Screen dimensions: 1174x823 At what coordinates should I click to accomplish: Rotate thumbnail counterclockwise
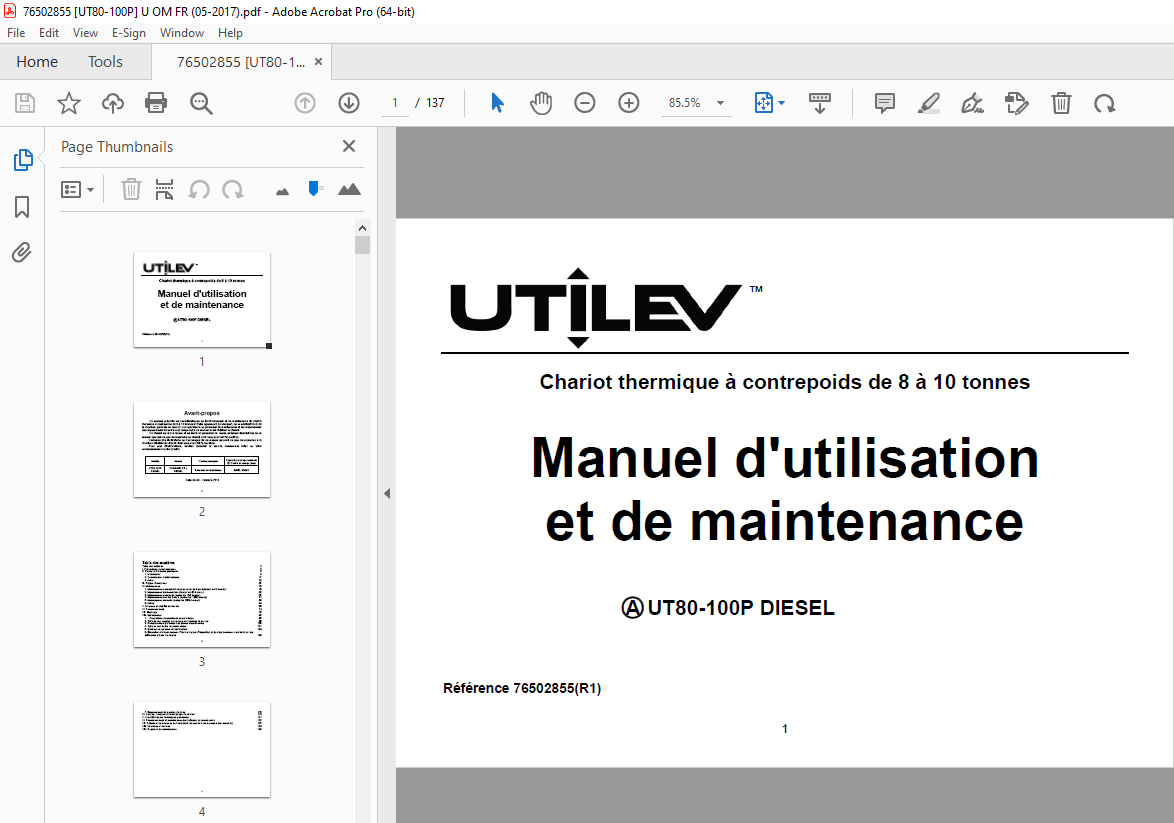coord(198,189)
